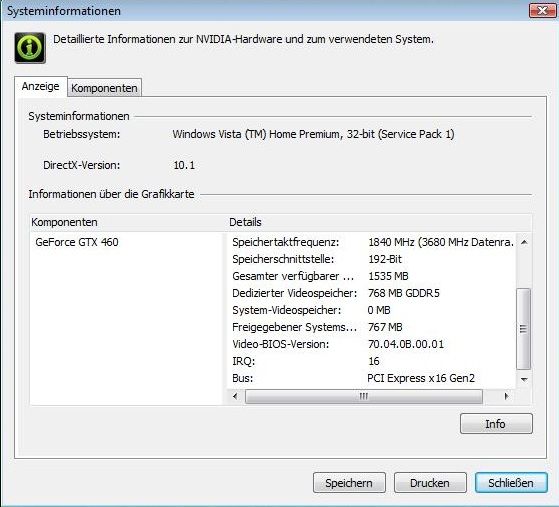The height and width of the screenshot is (507, 559).
Task: Select Dedizierter Videospeicher label
Action: pyautogui.click(x=294, y=293)
